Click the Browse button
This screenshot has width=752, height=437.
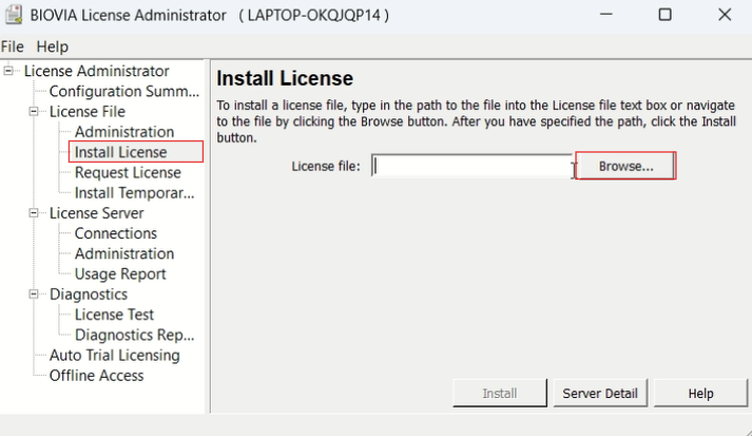tap(626, 166)
